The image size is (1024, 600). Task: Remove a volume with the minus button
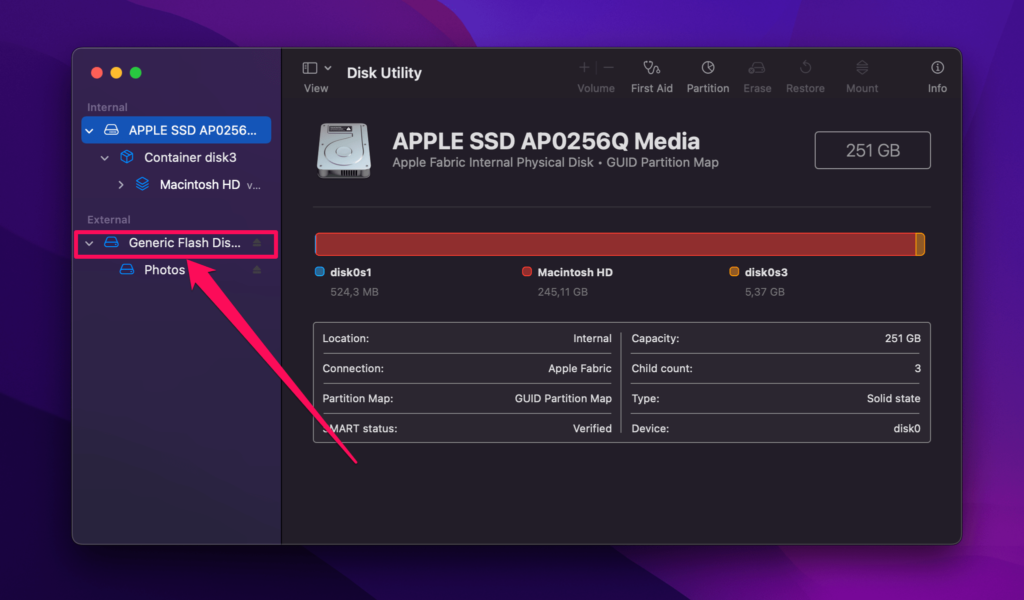[609, 67]
